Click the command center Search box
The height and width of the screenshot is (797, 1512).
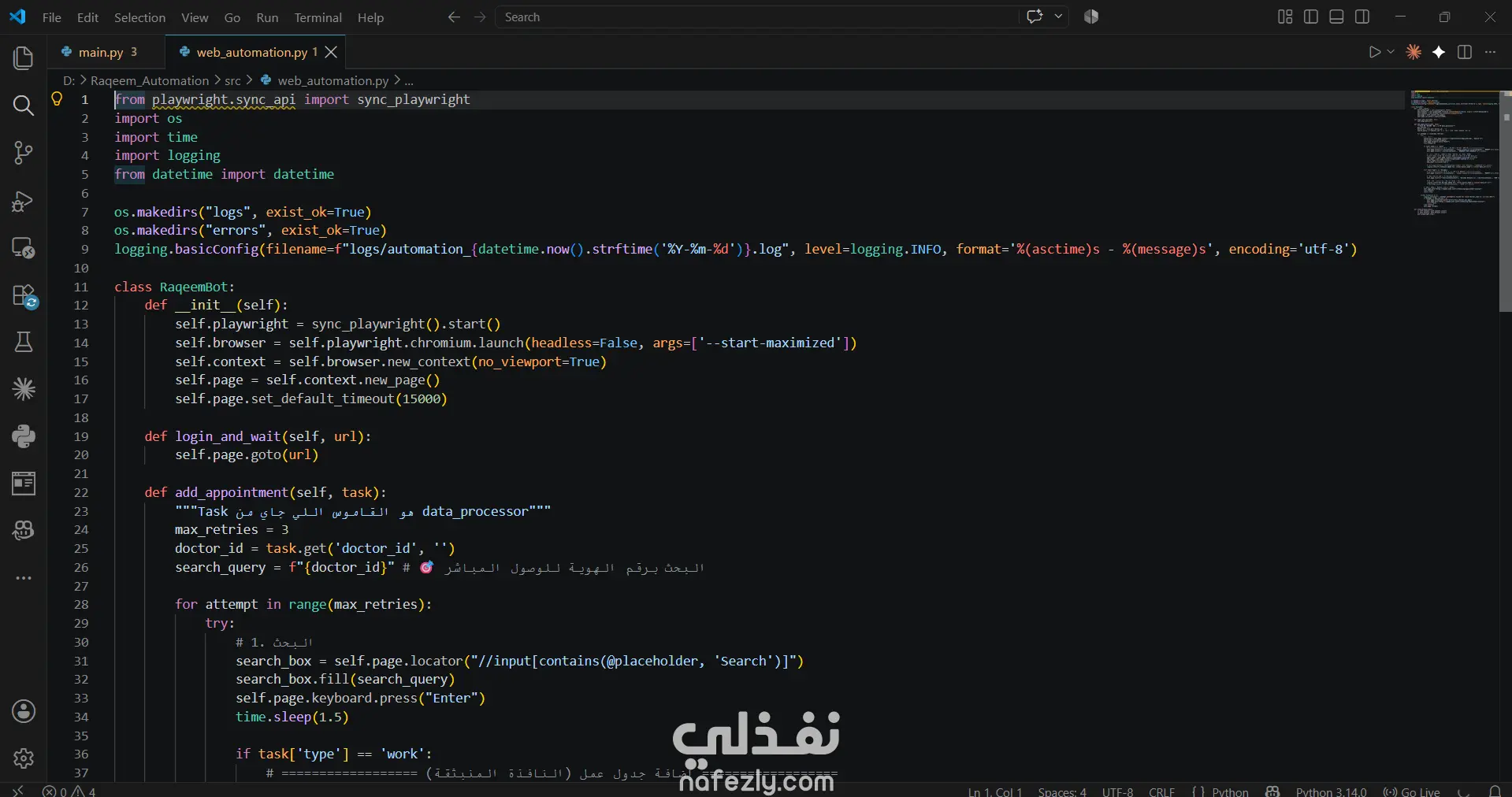click(756, 17)
